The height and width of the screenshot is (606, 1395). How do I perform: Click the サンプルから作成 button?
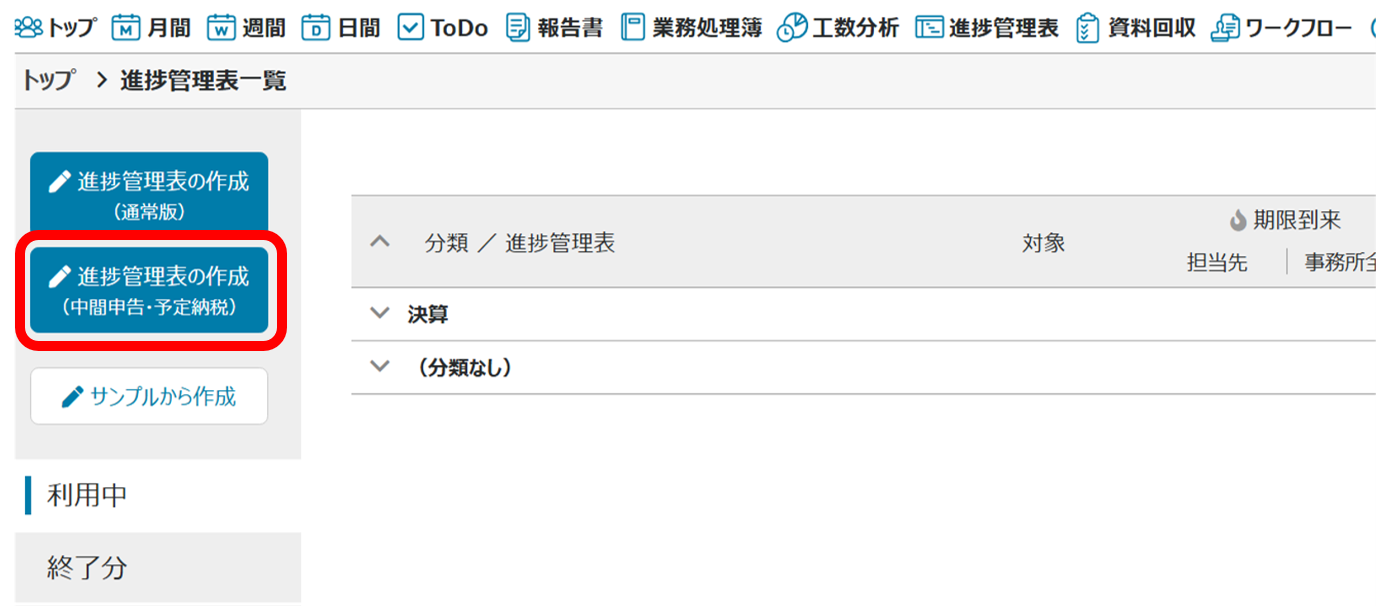149,397
